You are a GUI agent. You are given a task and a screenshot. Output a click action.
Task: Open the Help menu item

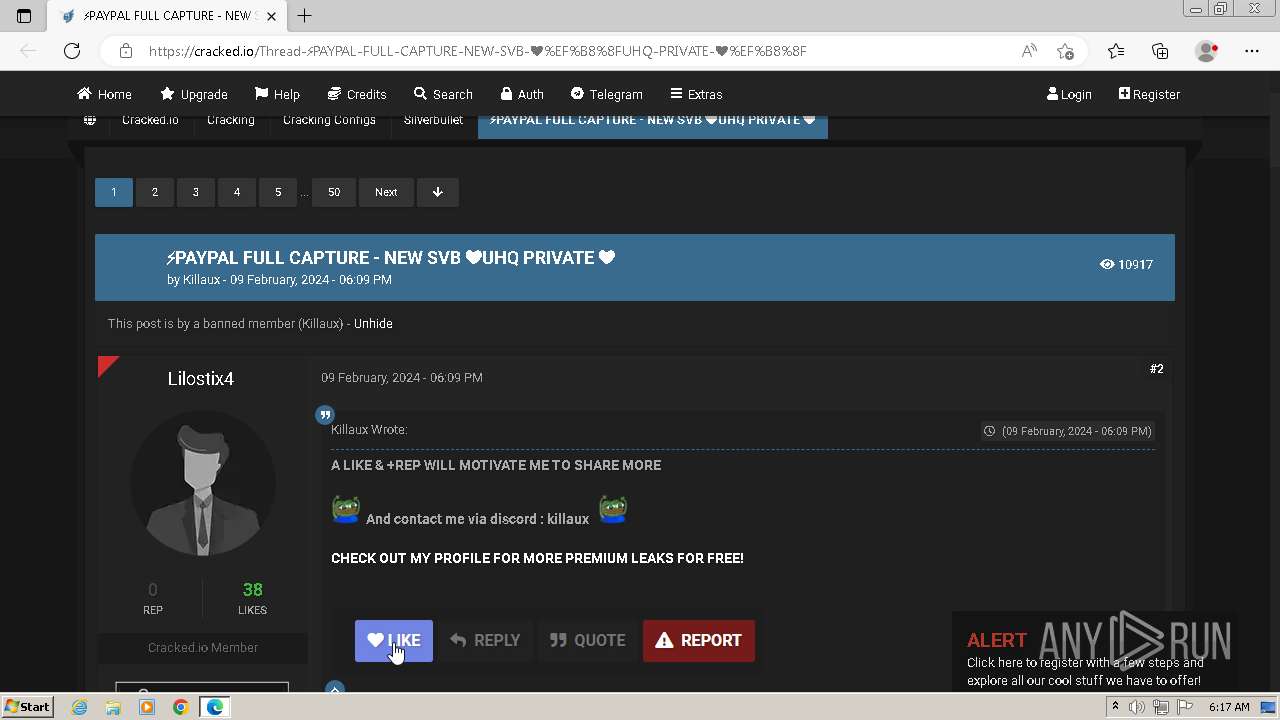pyautogui.click(x=277, y=94)
